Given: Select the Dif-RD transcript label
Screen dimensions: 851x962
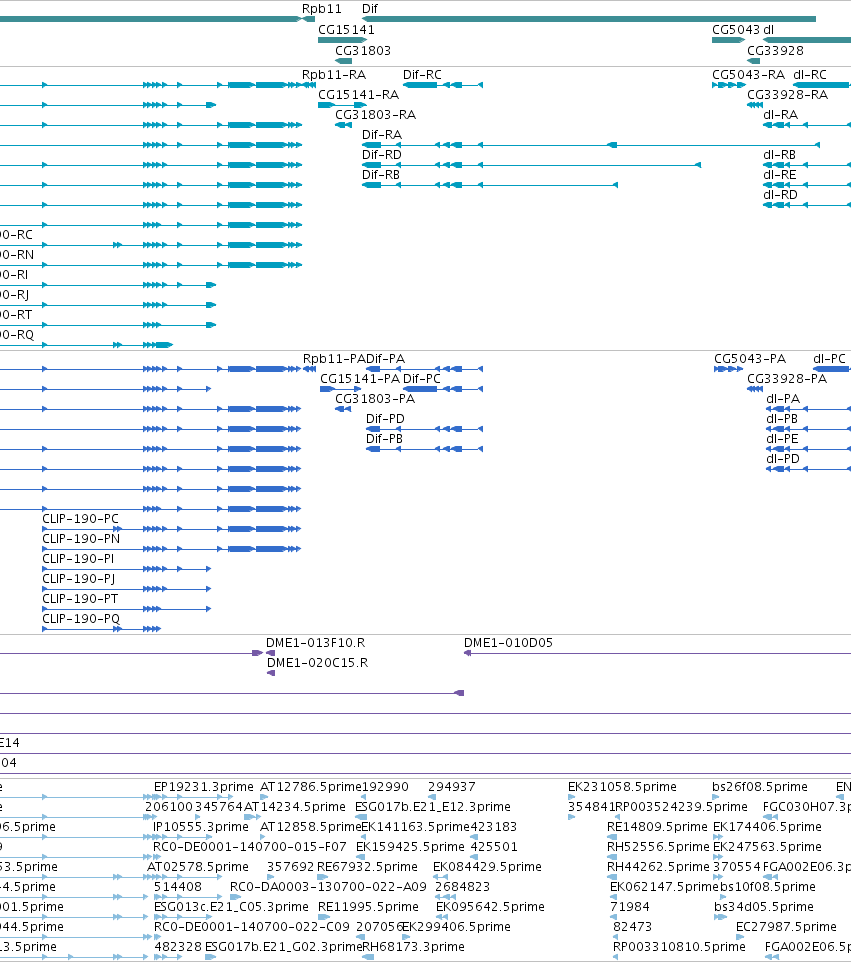Looking at the screenshot, I should (382, 155).
